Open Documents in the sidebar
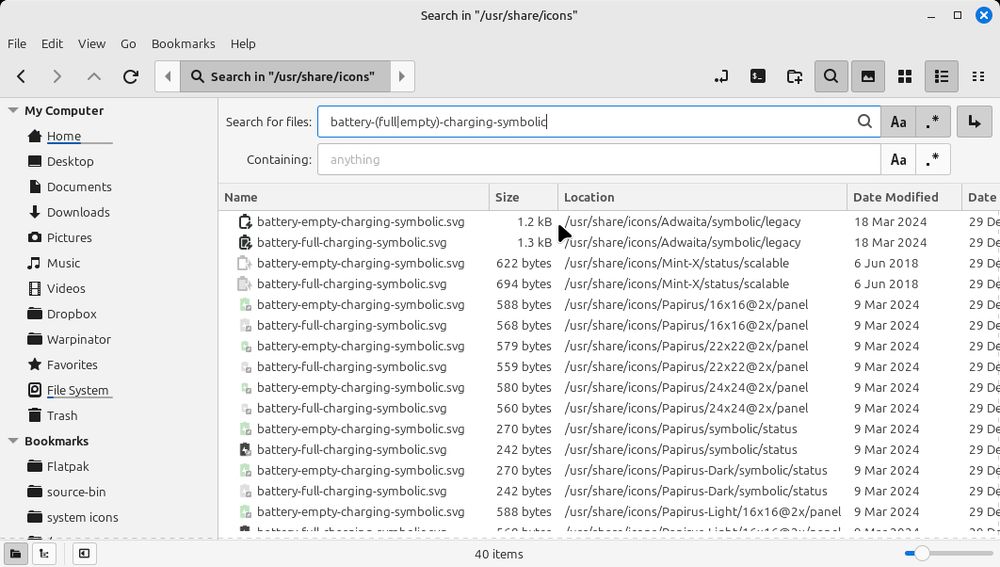The image size is (1000, 567). point(79,187)
